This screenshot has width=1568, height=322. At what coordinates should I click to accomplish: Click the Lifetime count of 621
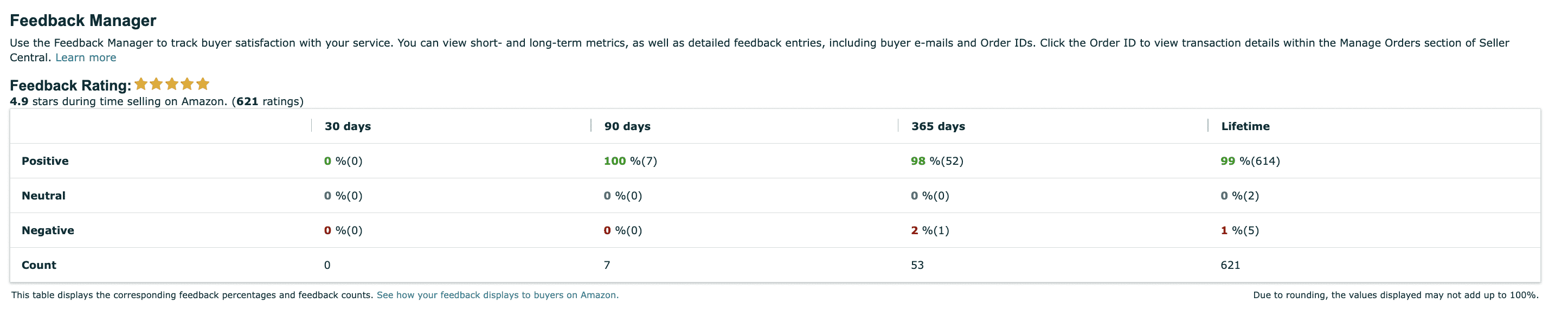pyautogui.click(x=1230, y=266)
